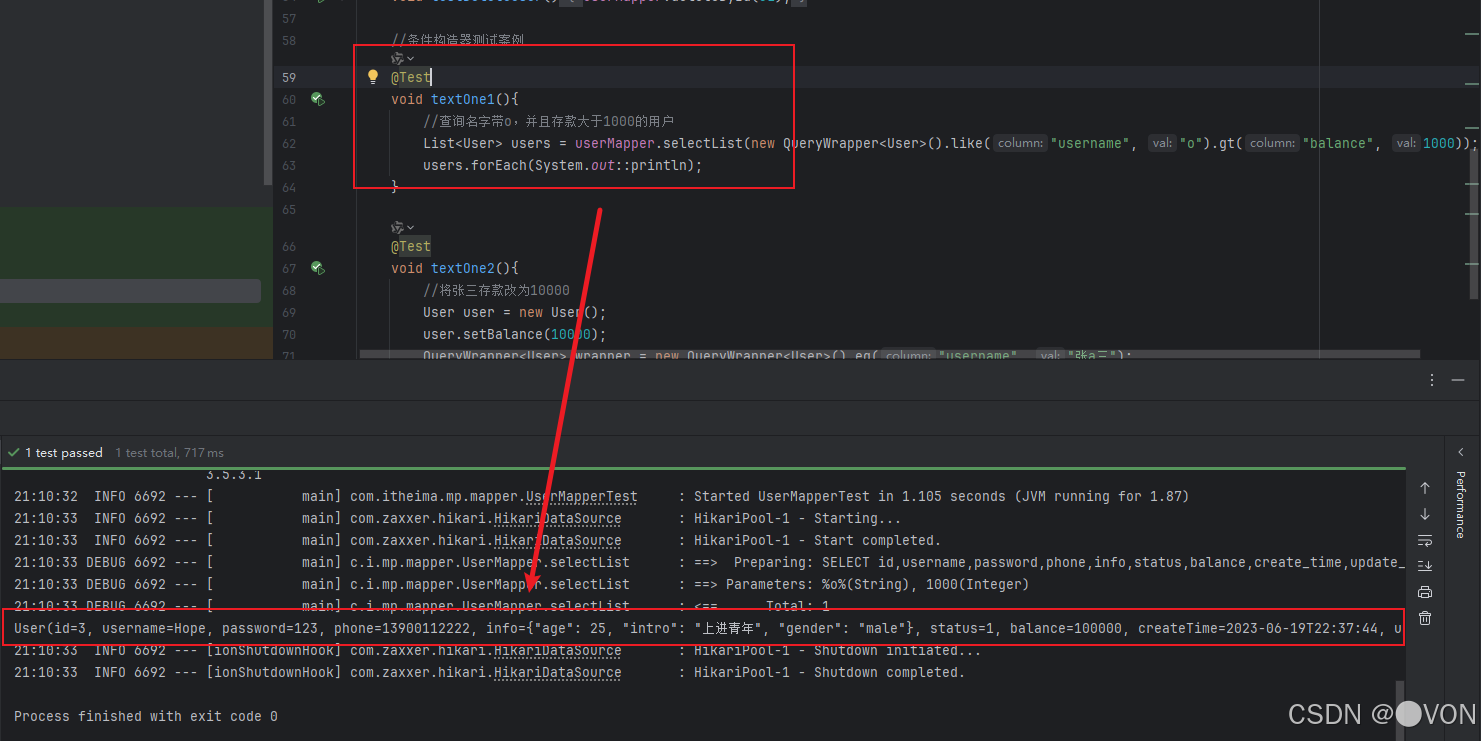Hide the run tool window
Image resolution: width=1481 pixels, height=741 pixels.
point(1460,380)
